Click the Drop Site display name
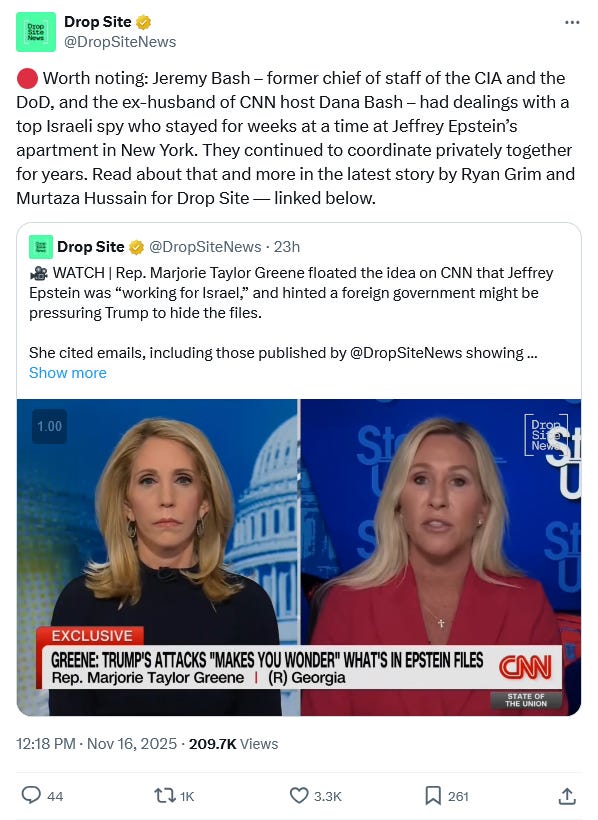This screenshot has width=598, height=820. click(x=97, y=22)
